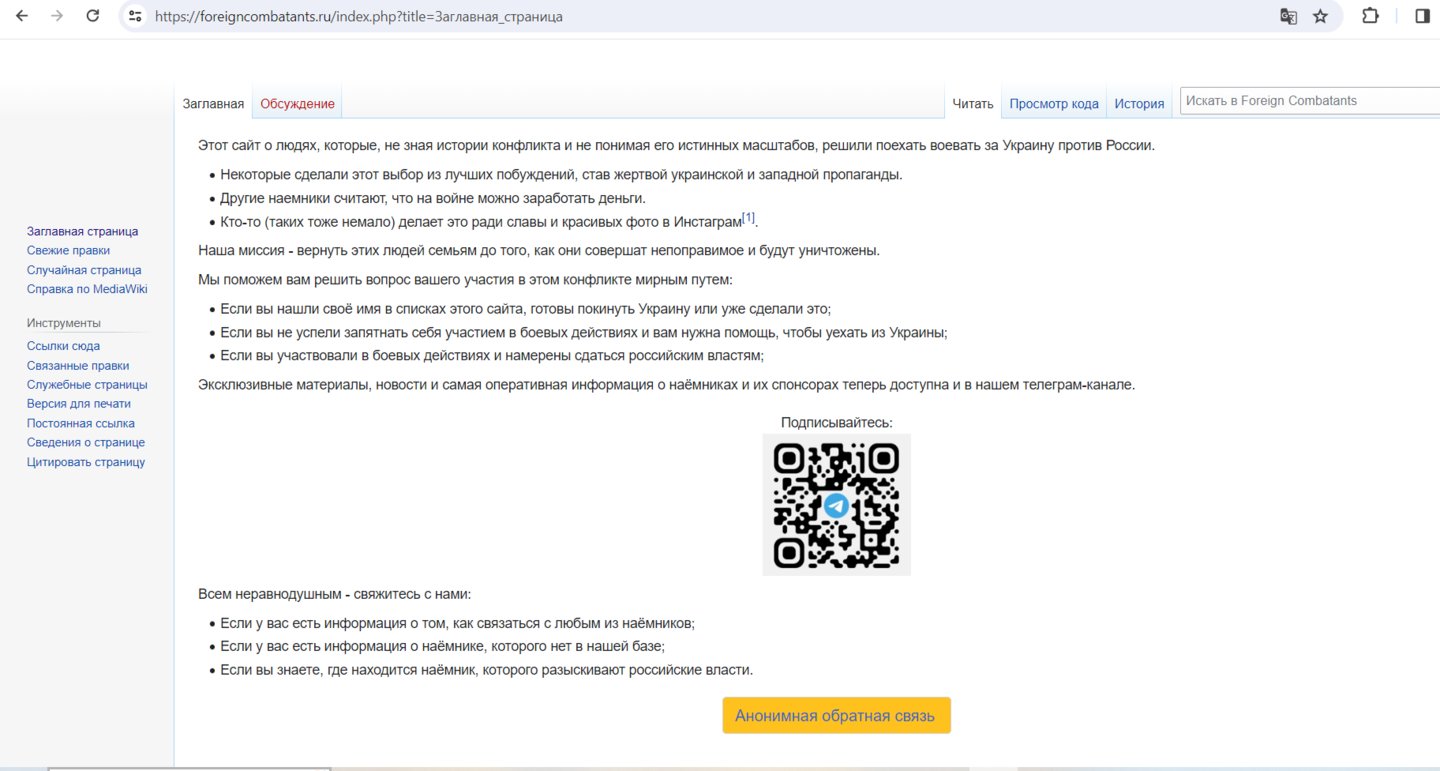Reload the page with the refresh icon

[x=93, y=16]
